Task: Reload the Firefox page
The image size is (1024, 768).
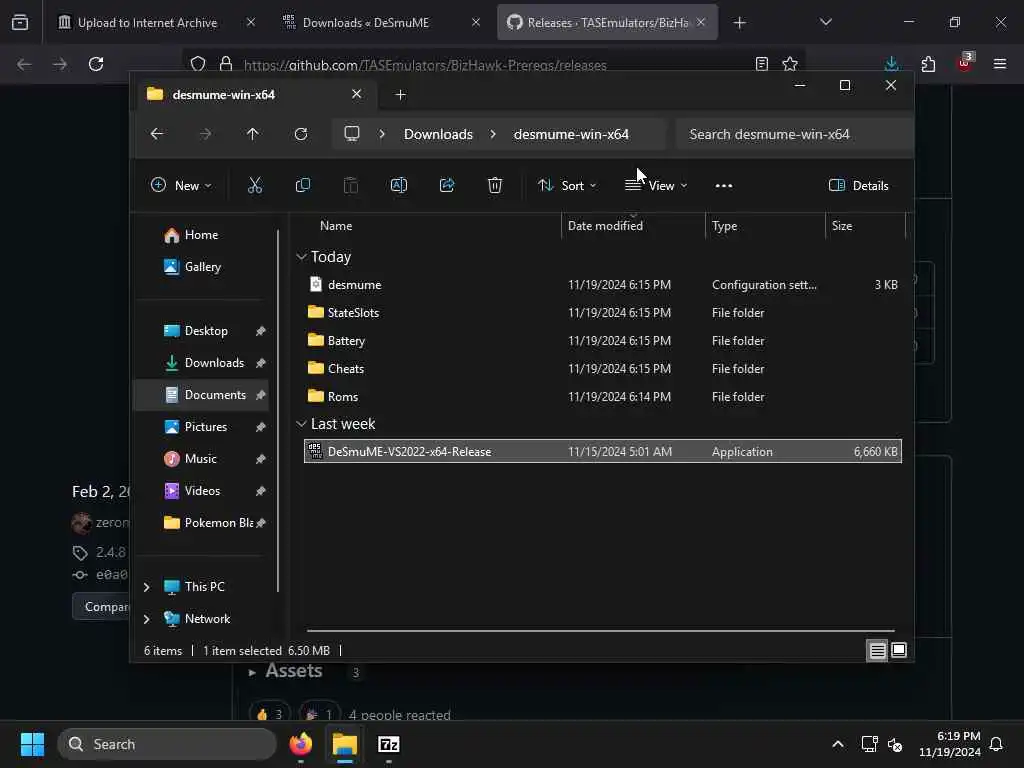Action: [96, 64]
